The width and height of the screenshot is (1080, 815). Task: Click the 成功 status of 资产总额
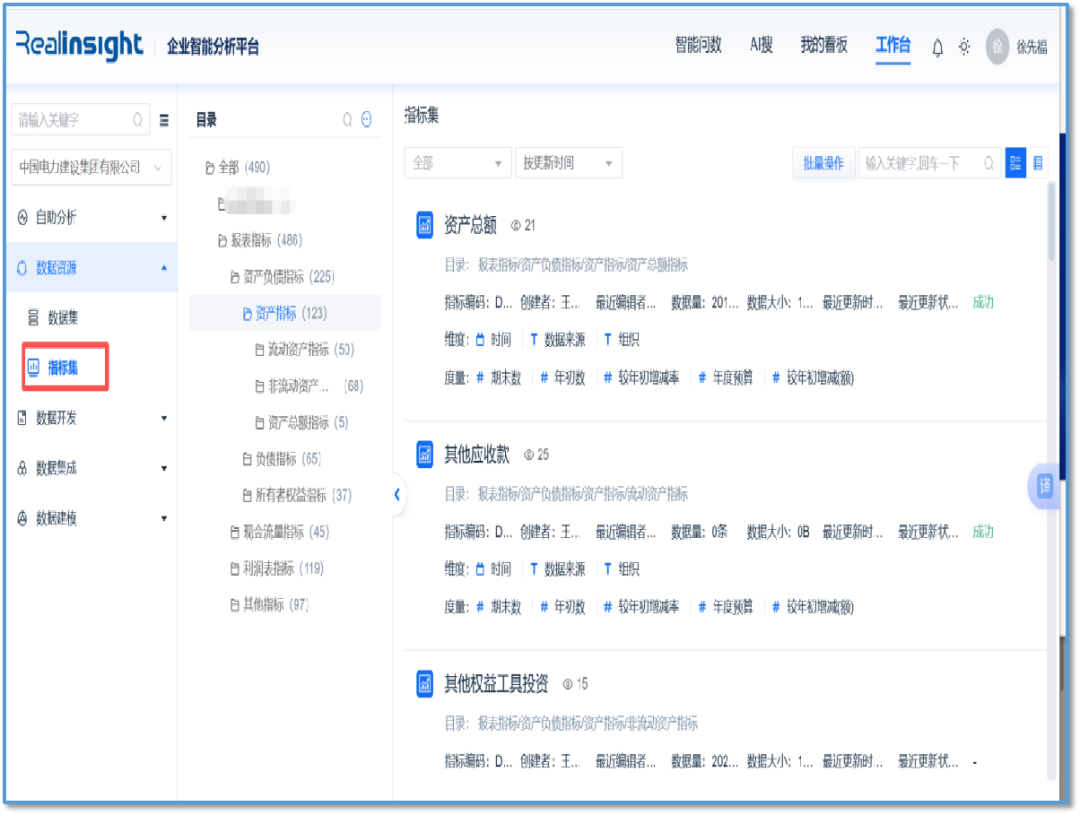click(983, 302)
